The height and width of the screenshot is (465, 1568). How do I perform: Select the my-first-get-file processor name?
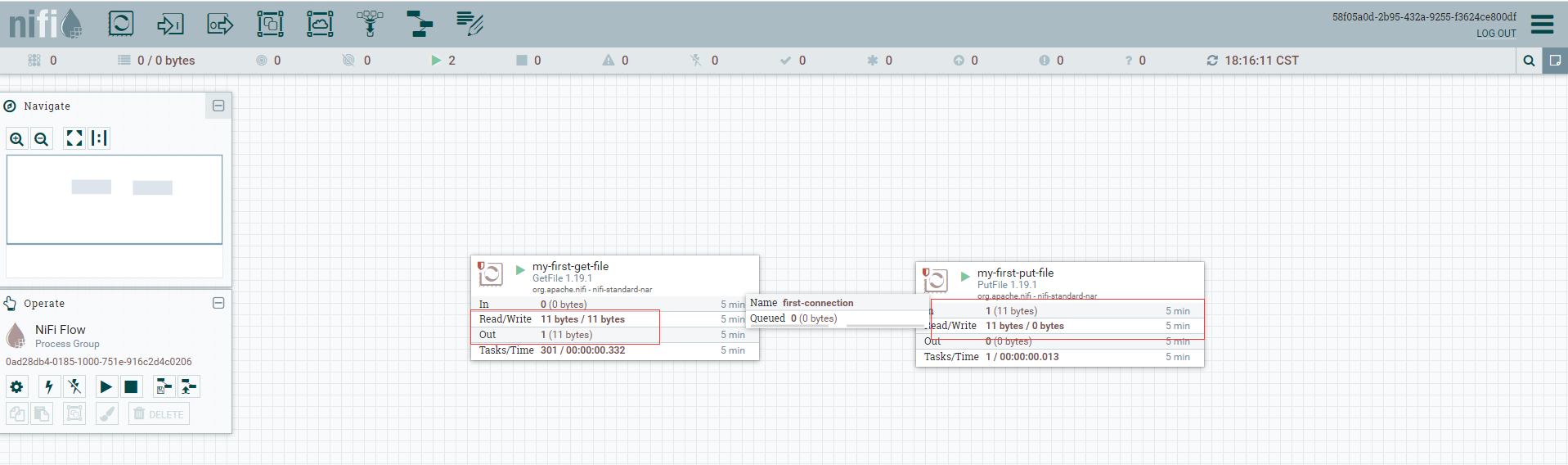570,266
